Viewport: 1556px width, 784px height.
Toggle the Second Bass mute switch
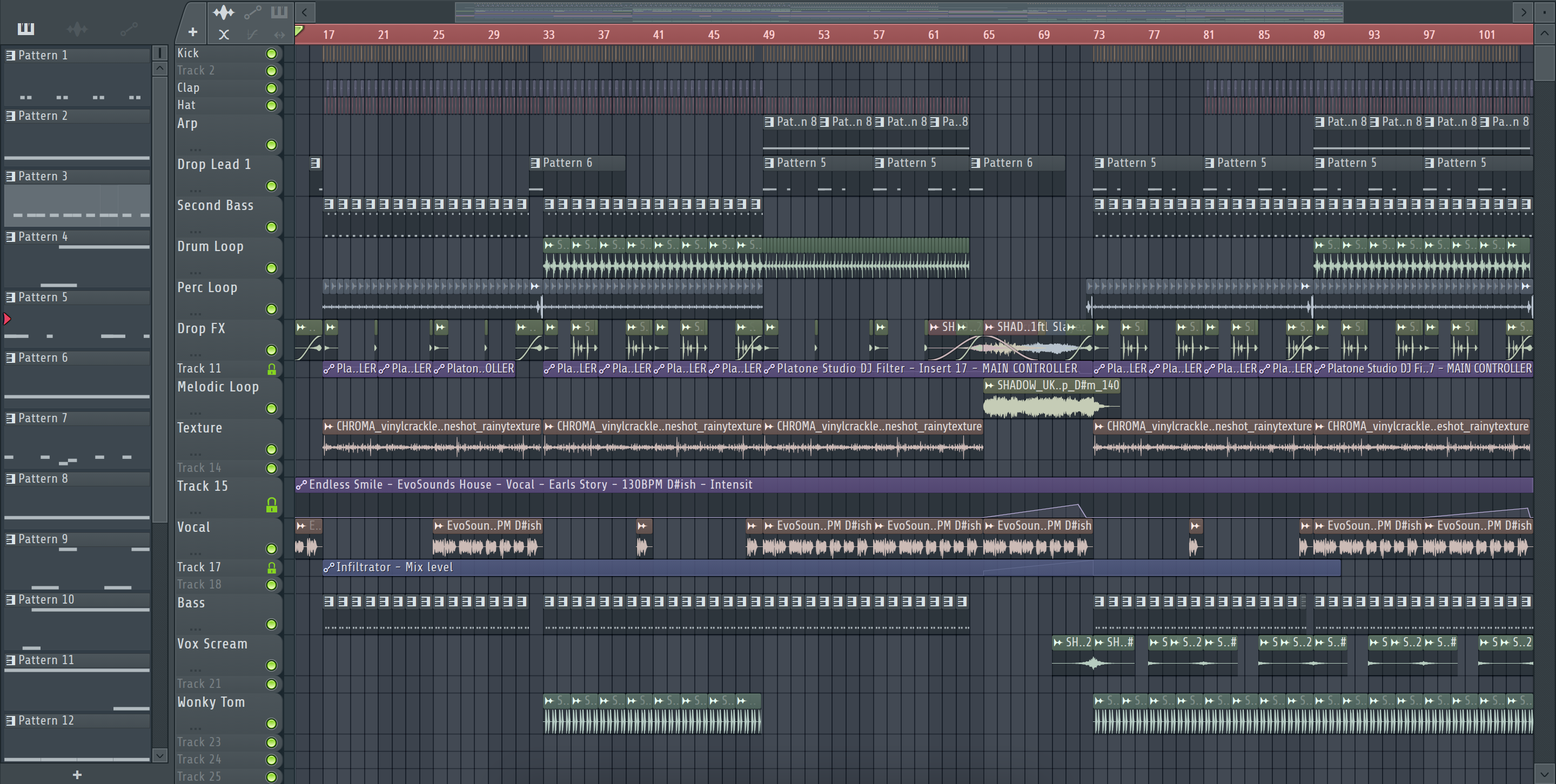pos(271,227)
